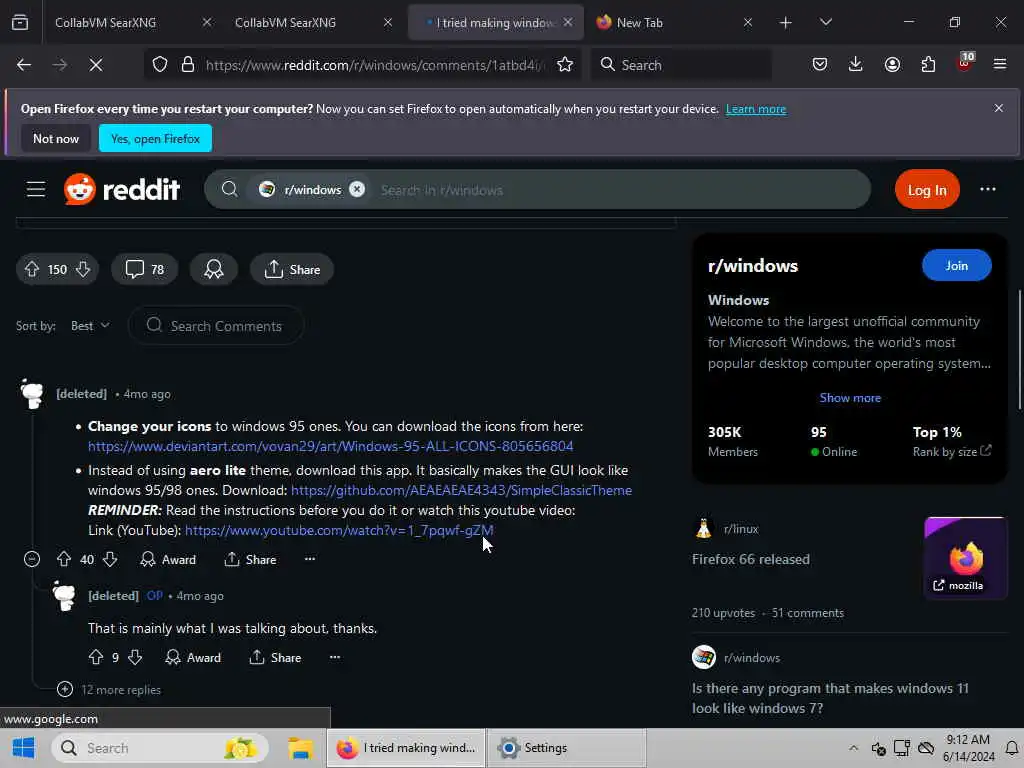The width and height of the screenshot is (1024, 768).
Task: Open more options on 40-point comment
Action: (x=310, y=559)
